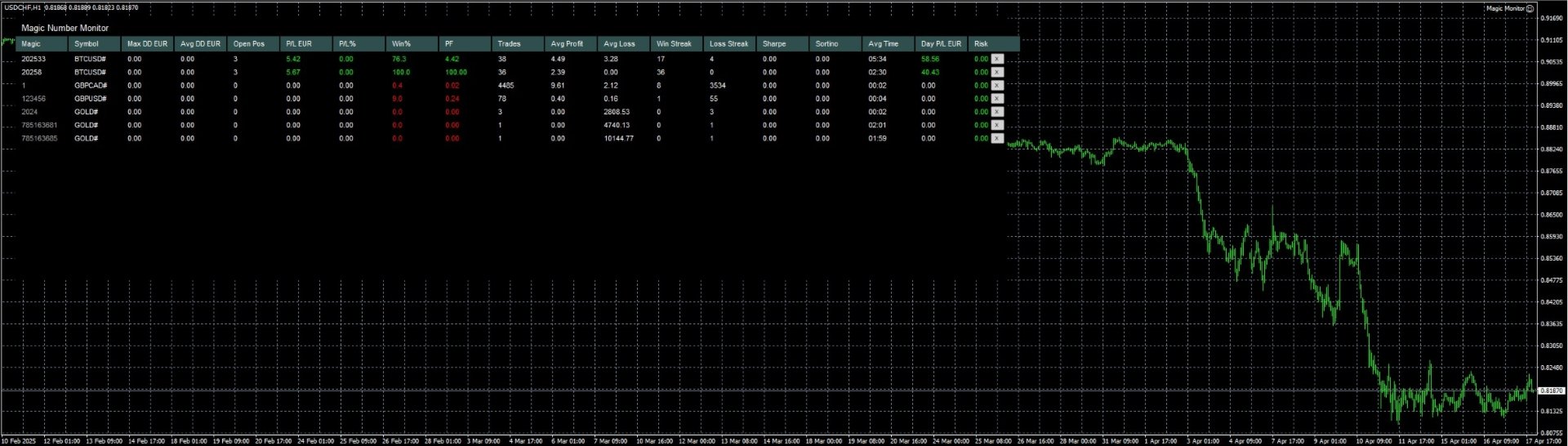Image resolution: width=1568 pixels, height=446 pixels.
Task: Select magic number 785163685 cell
Action: click(39, 138)
